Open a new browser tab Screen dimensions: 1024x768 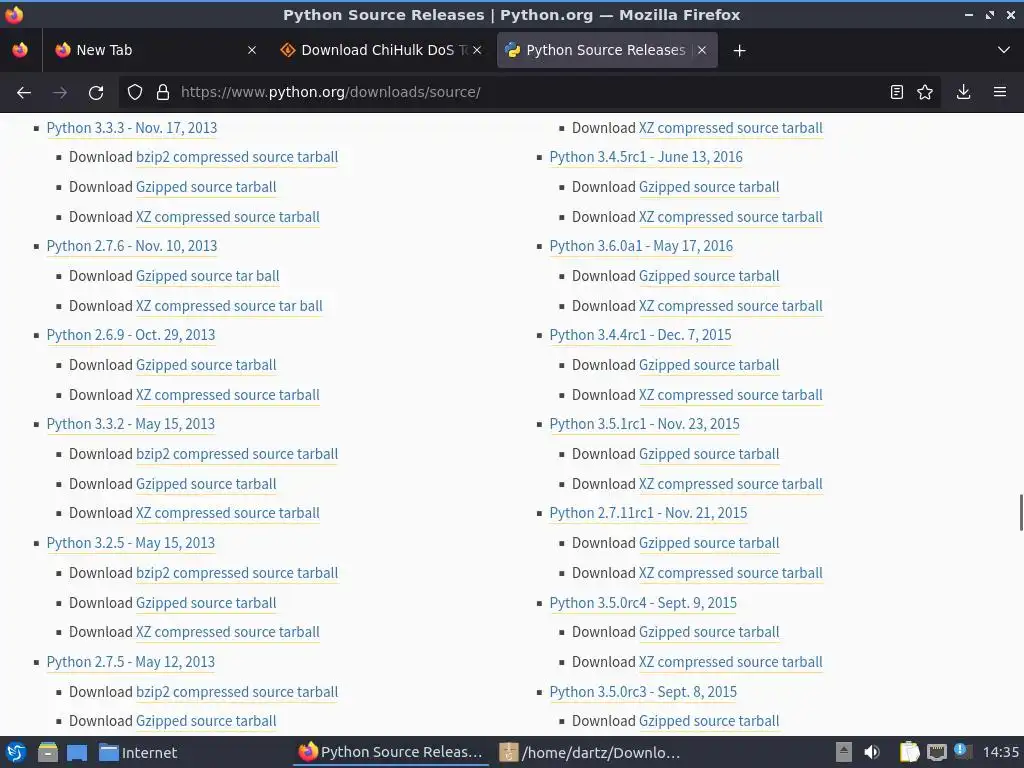739,50
